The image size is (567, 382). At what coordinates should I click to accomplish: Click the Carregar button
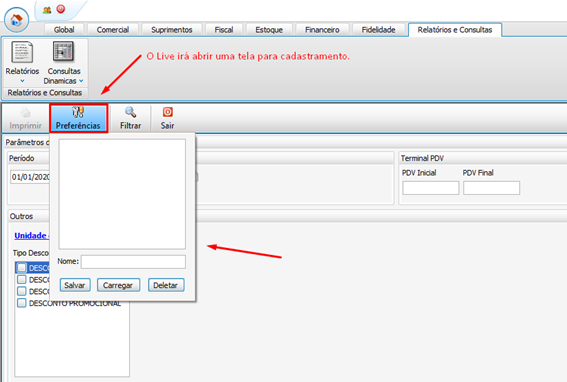(x=118, y=285)
